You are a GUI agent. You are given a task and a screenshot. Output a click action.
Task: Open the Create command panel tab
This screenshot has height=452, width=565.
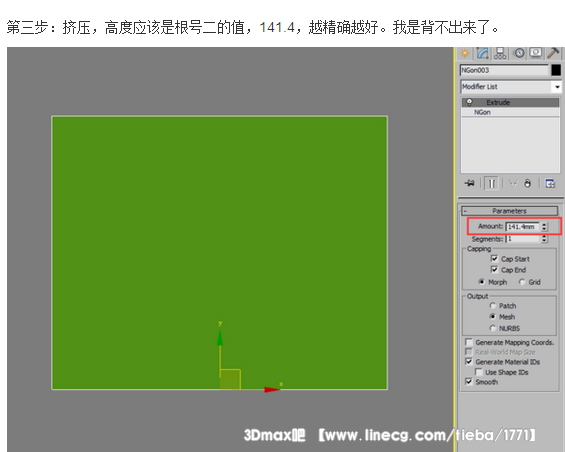465,53
